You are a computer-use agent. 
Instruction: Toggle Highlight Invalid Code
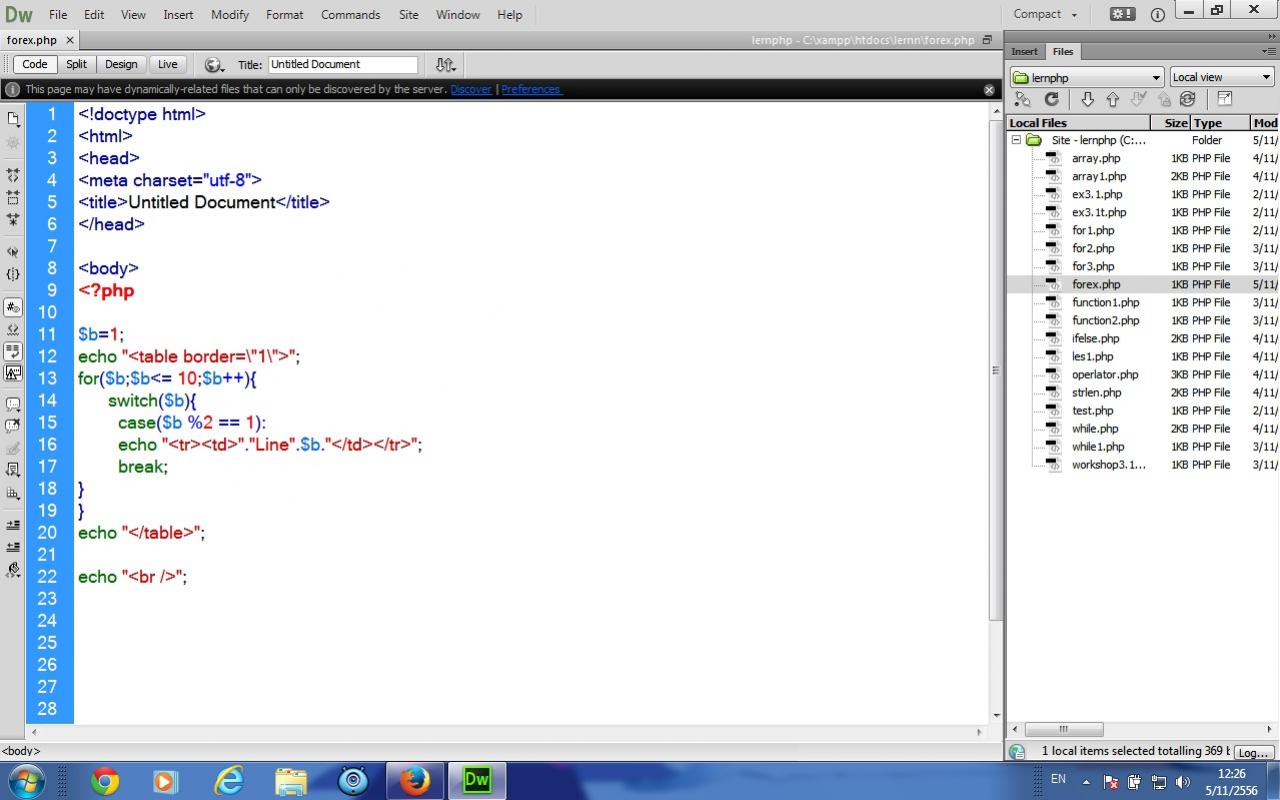click(x=13, y=329)
